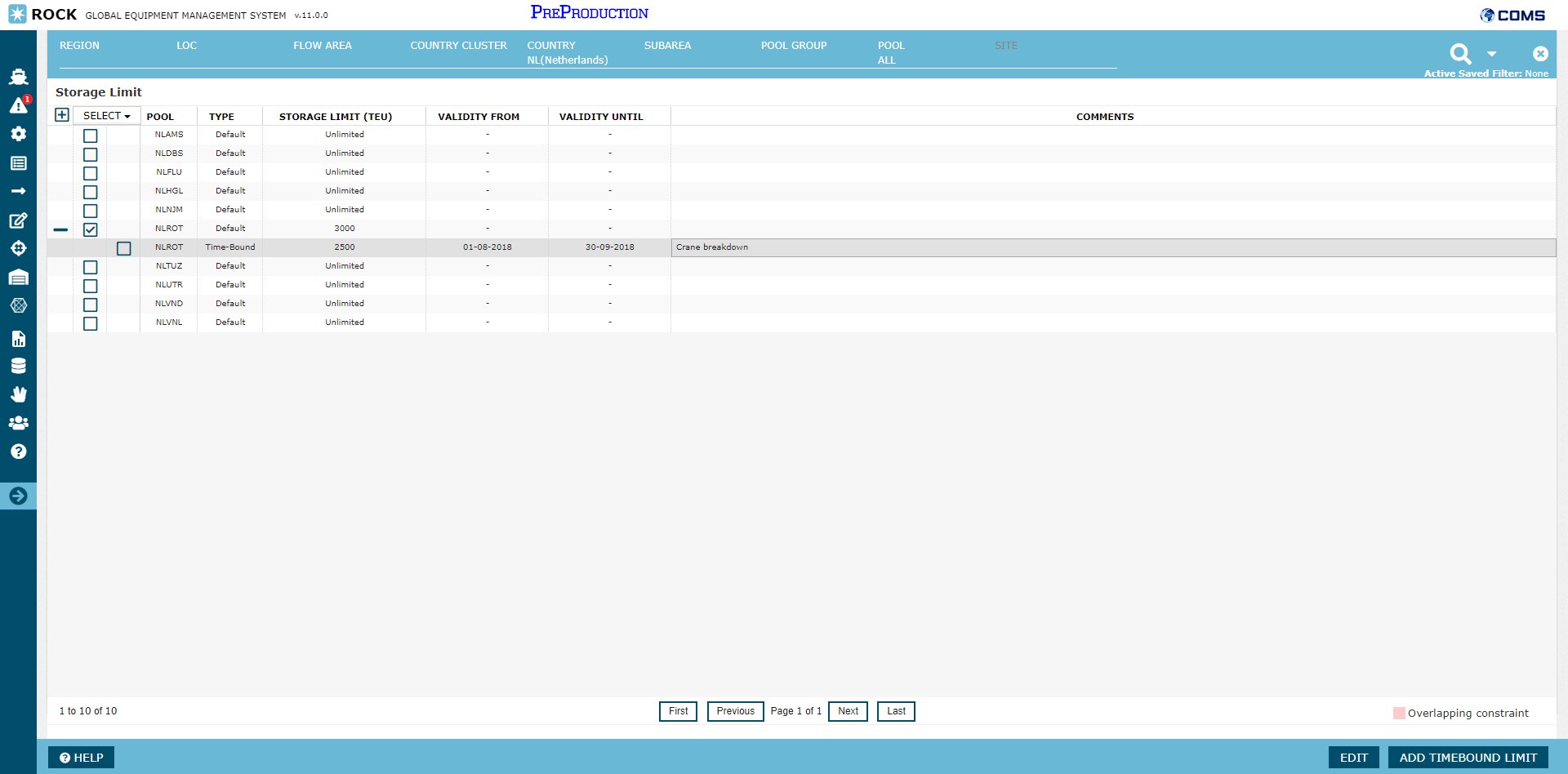
Task: Click the magnifier search icon in filter bar
Action: pos(1460,54)
